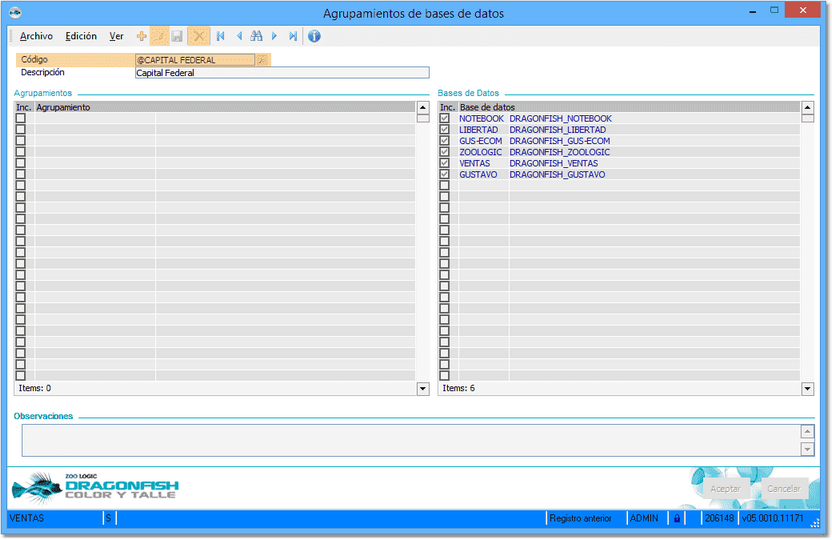This screenshot has height=540, width=832.
Task: Go to previous record arrow
Action: (239, 36)
